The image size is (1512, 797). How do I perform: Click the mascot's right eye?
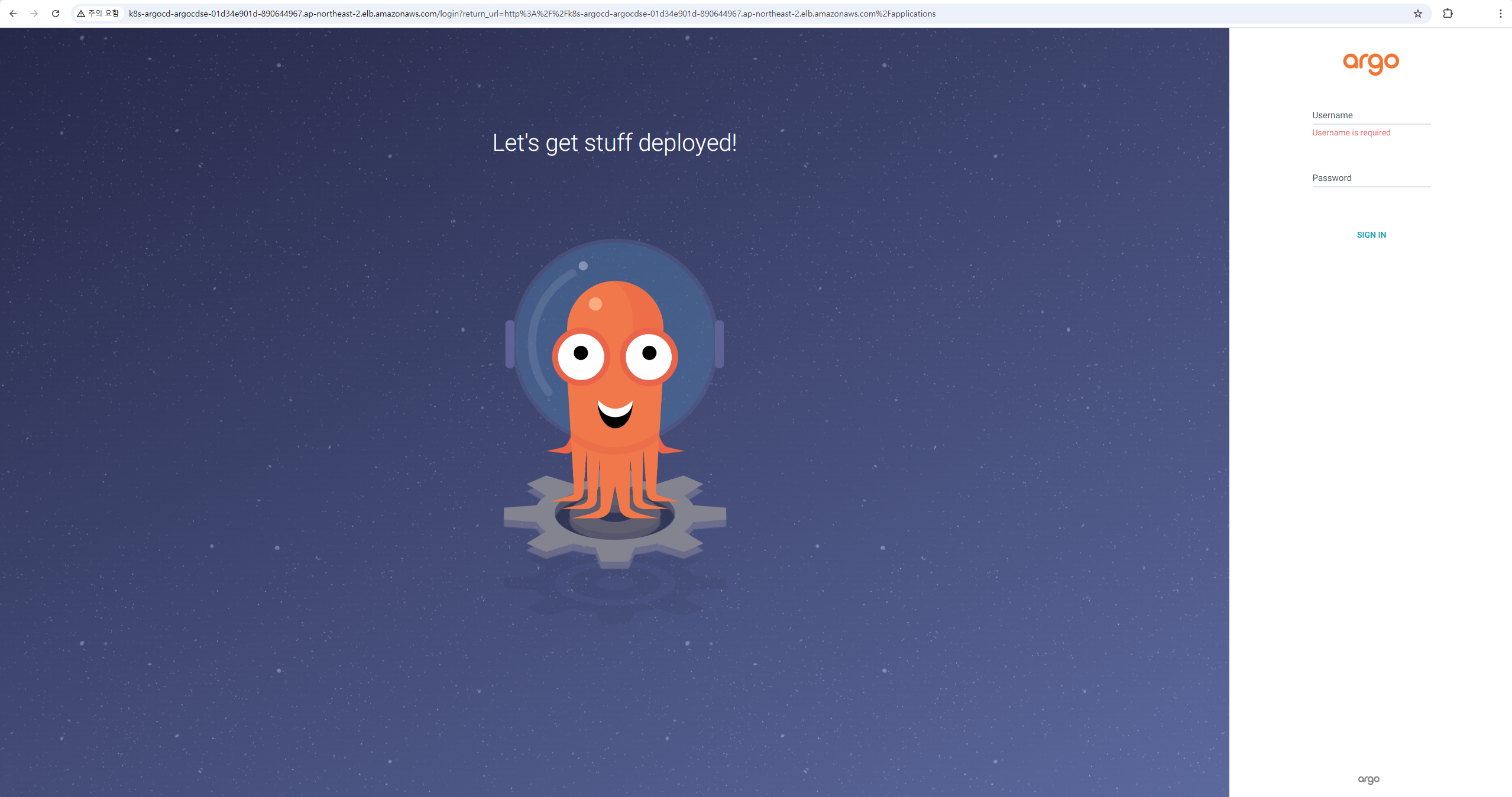click(x=649, y=355)
